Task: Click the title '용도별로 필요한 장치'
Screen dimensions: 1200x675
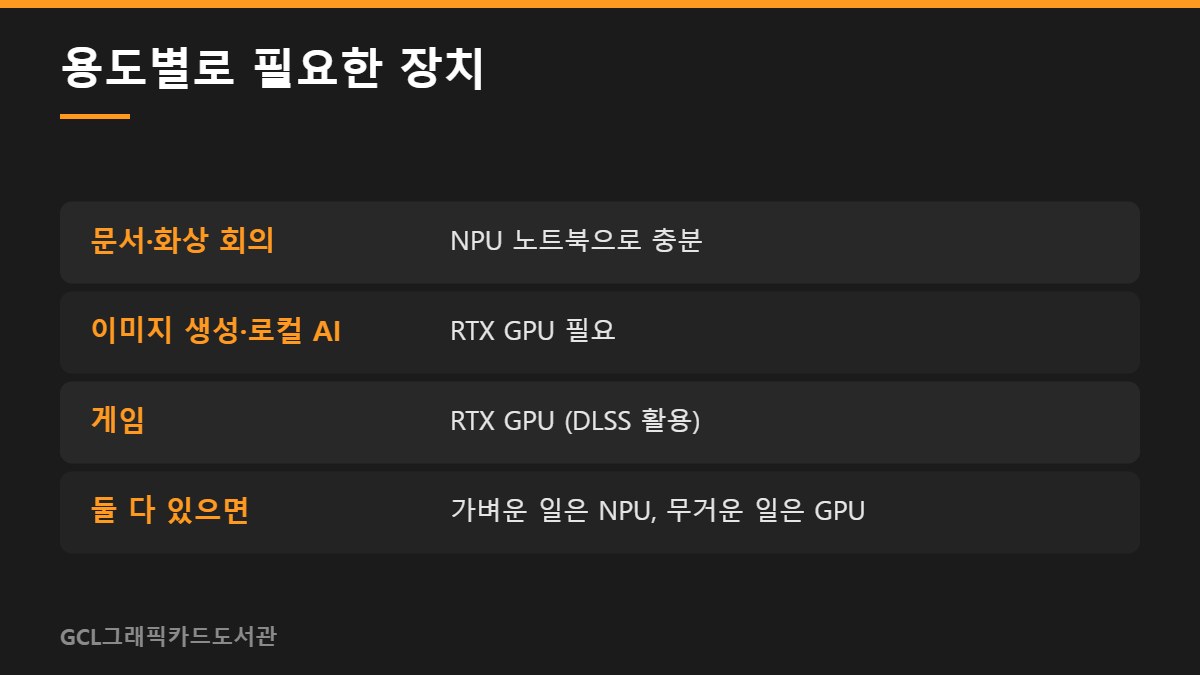Action: coord(272,70)
